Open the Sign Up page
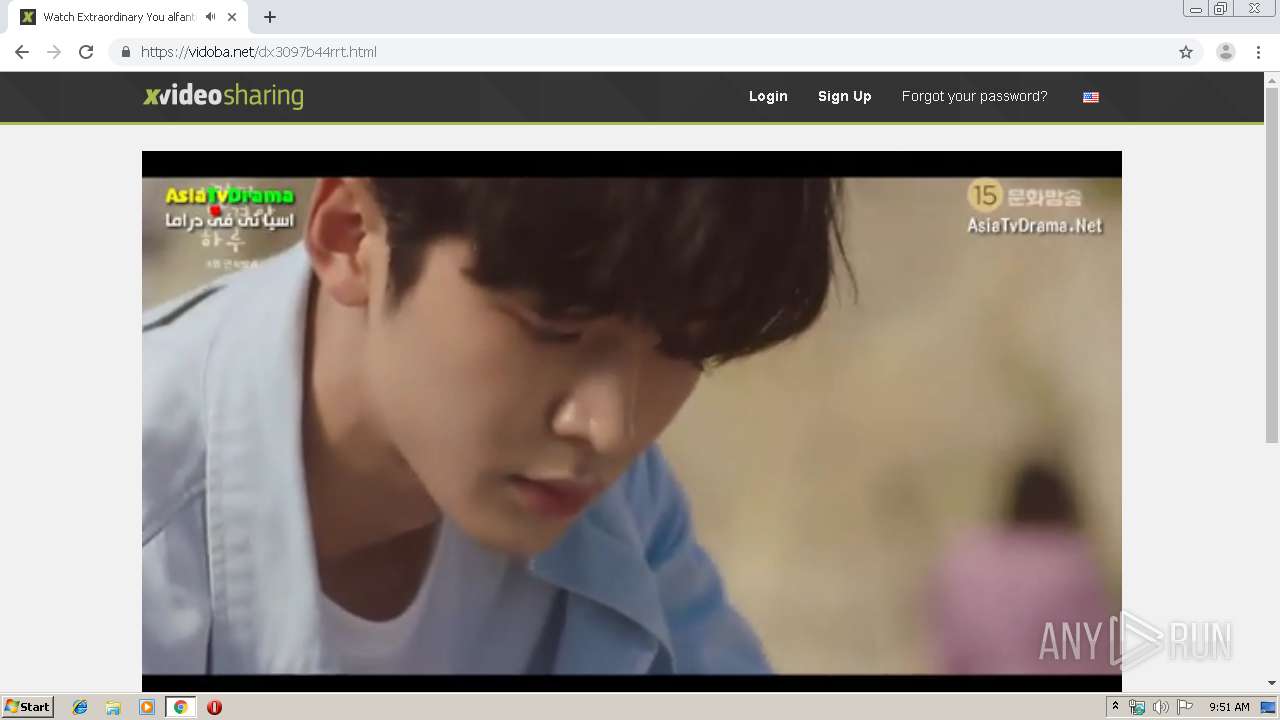Viewport: 1280px width, 720px height. tap(844, 96)
